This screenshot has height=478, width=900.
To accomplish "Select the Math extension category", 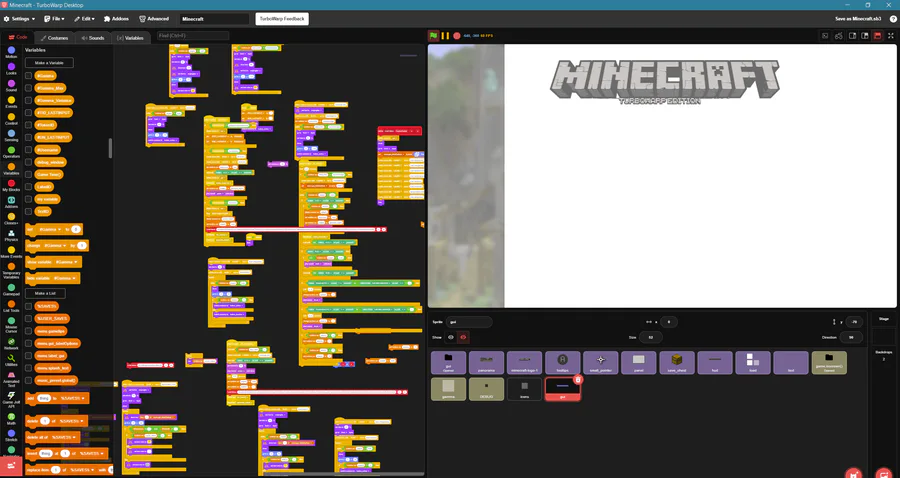I will coord(11,419).
